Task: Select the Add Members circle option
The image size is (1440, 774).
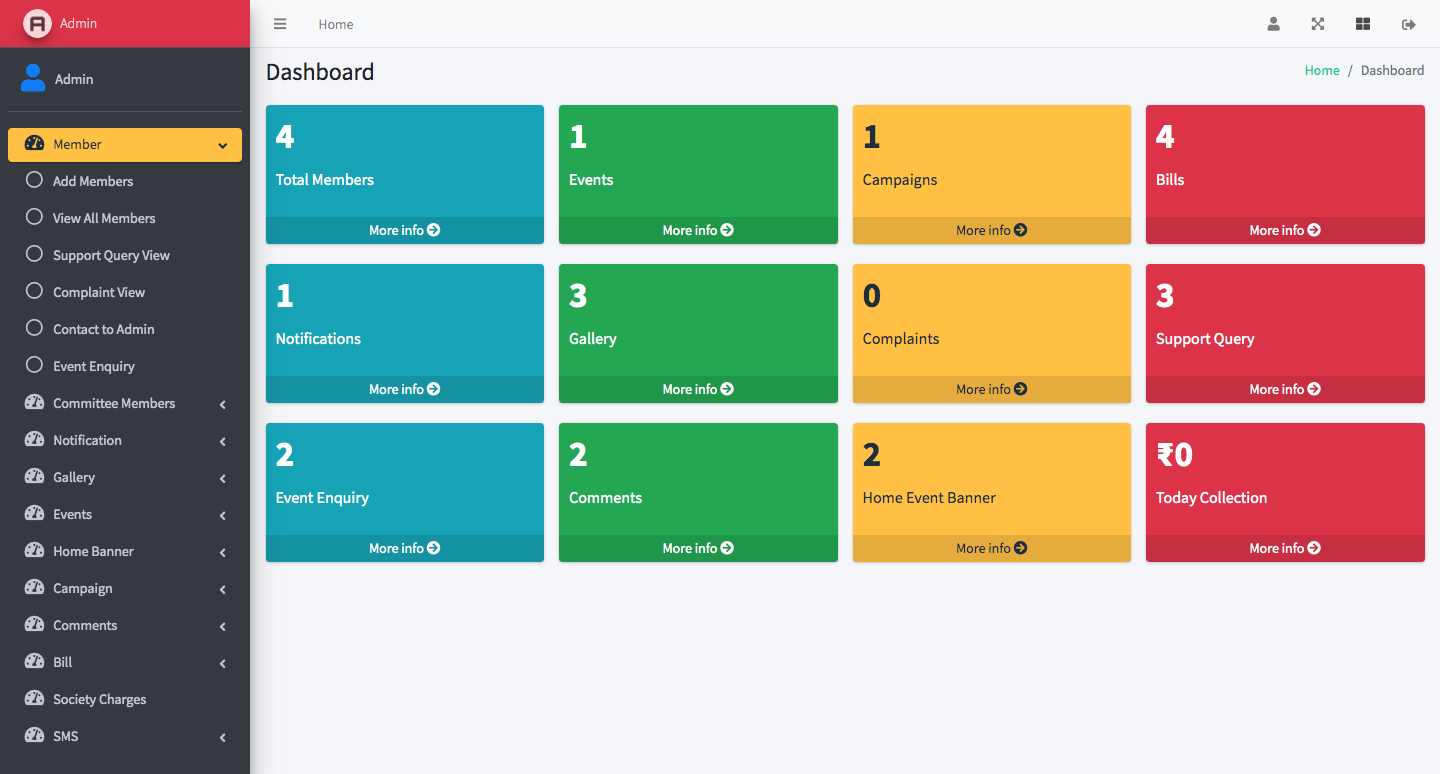Action: (x=35, y=181)
